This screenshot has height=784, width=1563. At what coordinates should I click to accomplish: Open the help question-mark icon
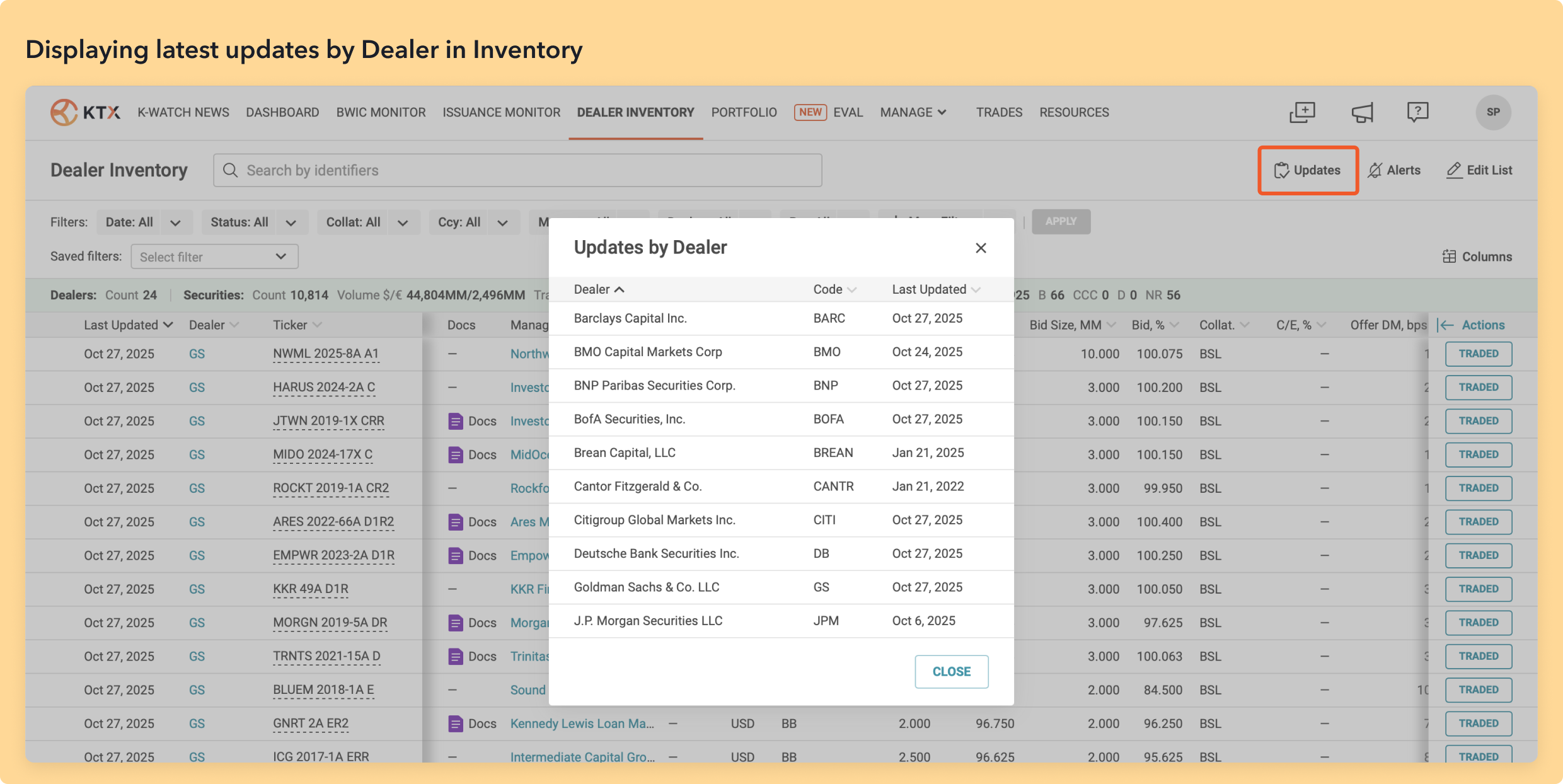click(1417, 112)
